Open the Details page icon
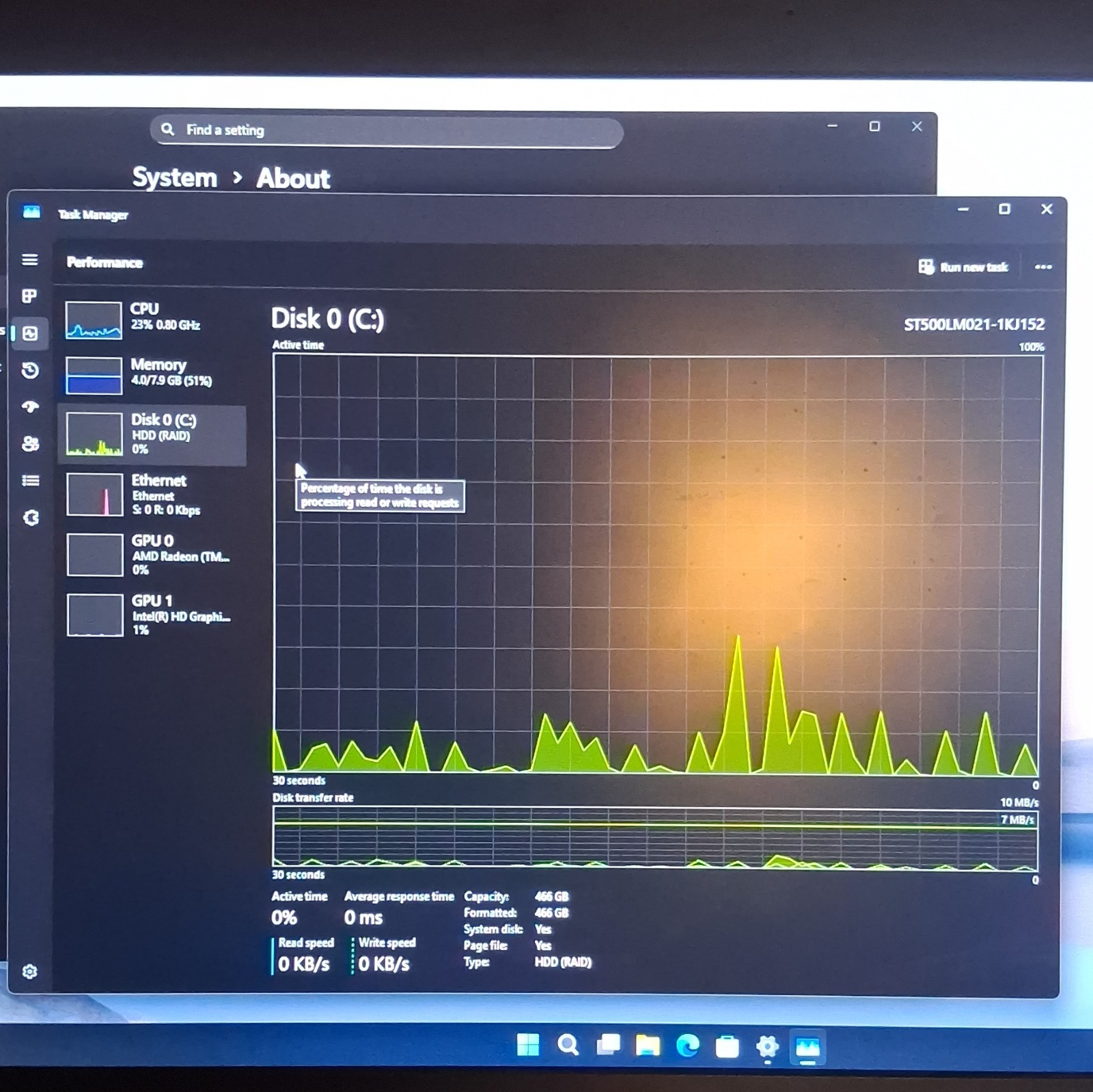 click(x=30, y=481)
